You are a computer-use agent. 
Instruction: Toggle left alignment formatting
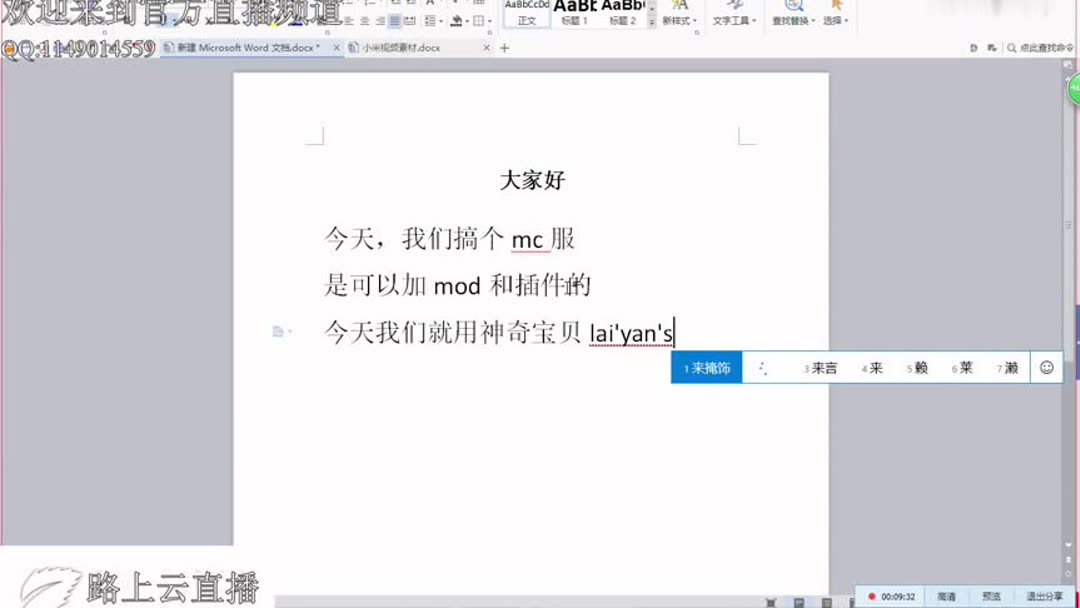(349, 21)
